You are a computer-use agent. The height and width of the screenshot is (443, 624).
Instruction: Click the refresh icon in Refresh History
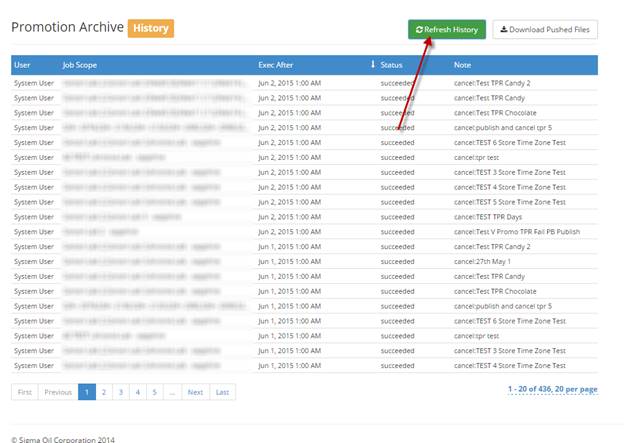click(x=419, y=30)
